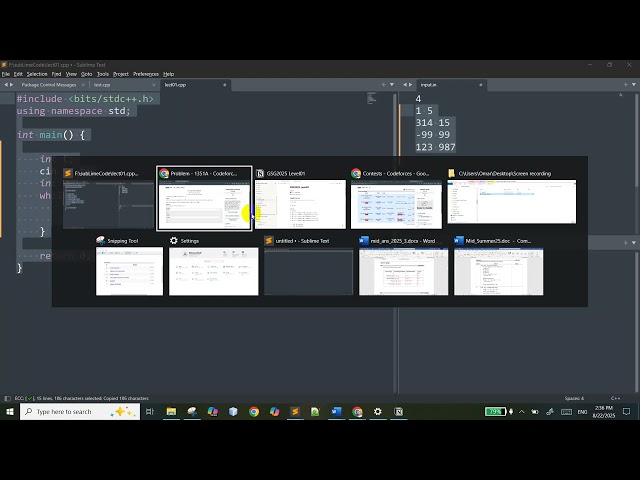The height and width of the screenshot is (480, 640).
Task: Click previous-tab arrow before Package Control Messages
Action: click(x=6, y=84)
